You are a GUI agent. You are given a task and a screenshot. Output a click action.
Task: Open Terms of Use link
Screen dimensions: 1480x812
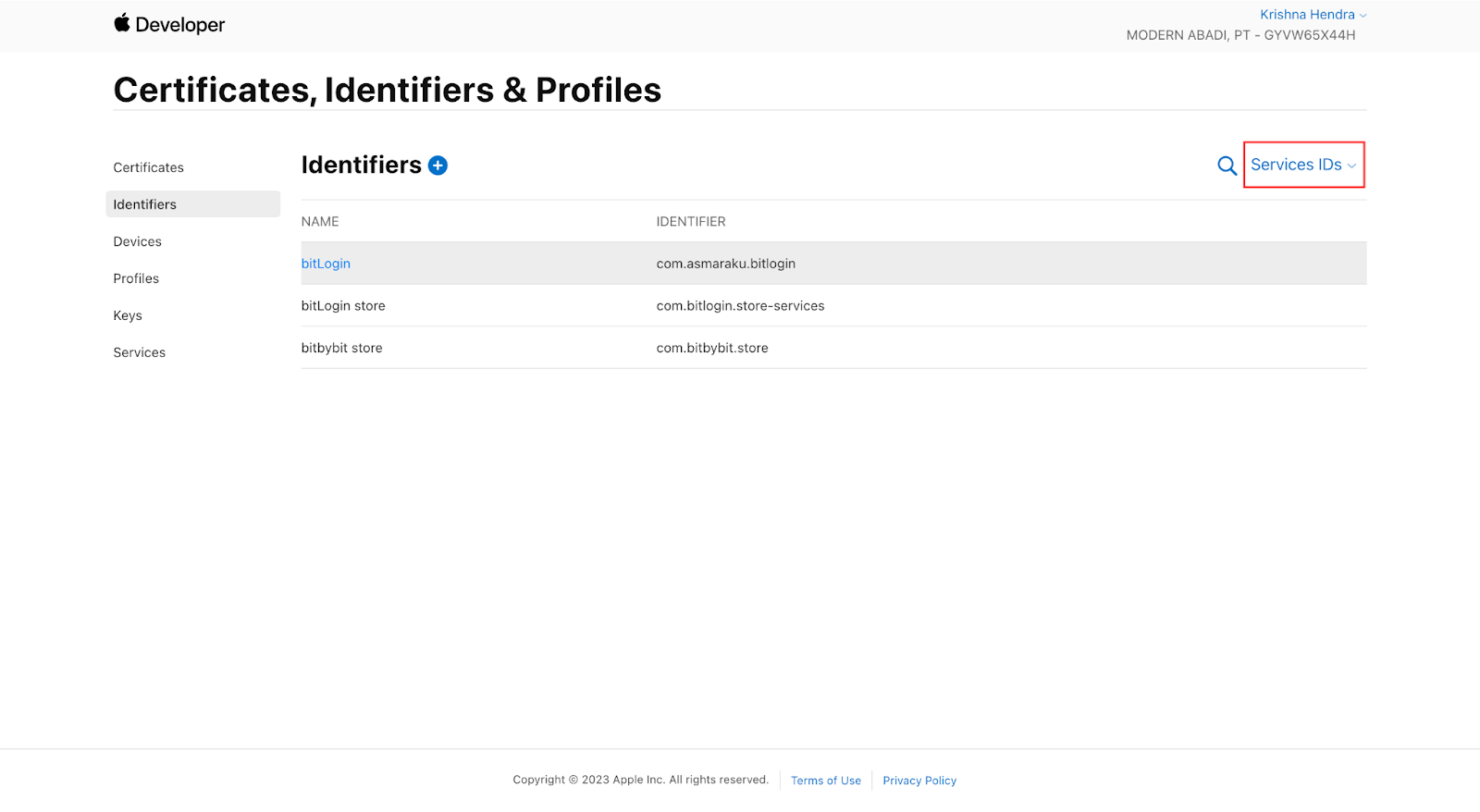(826, 781)
